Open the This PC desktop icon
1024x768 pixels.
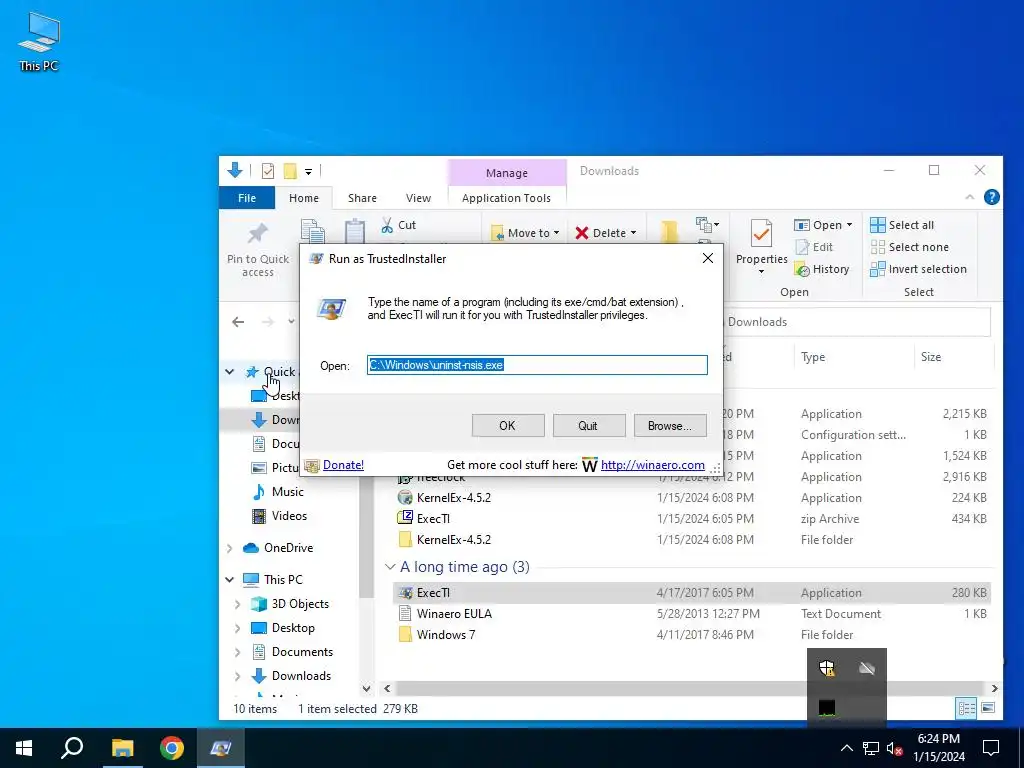[x=39, y=42]
